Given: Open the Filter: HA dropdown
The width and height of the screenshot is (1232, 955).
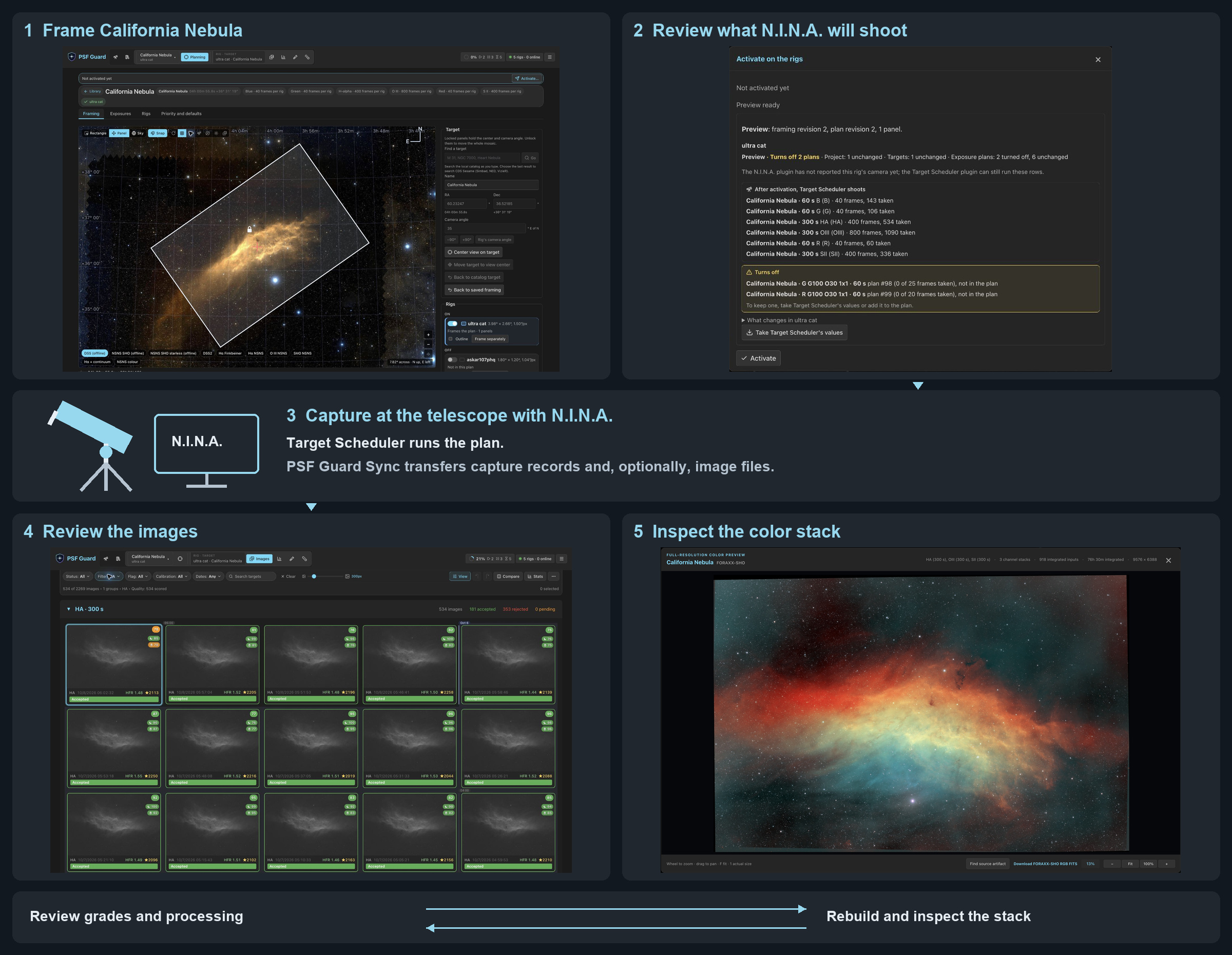Looking at the screenshot, I should (x=109, y=577).
